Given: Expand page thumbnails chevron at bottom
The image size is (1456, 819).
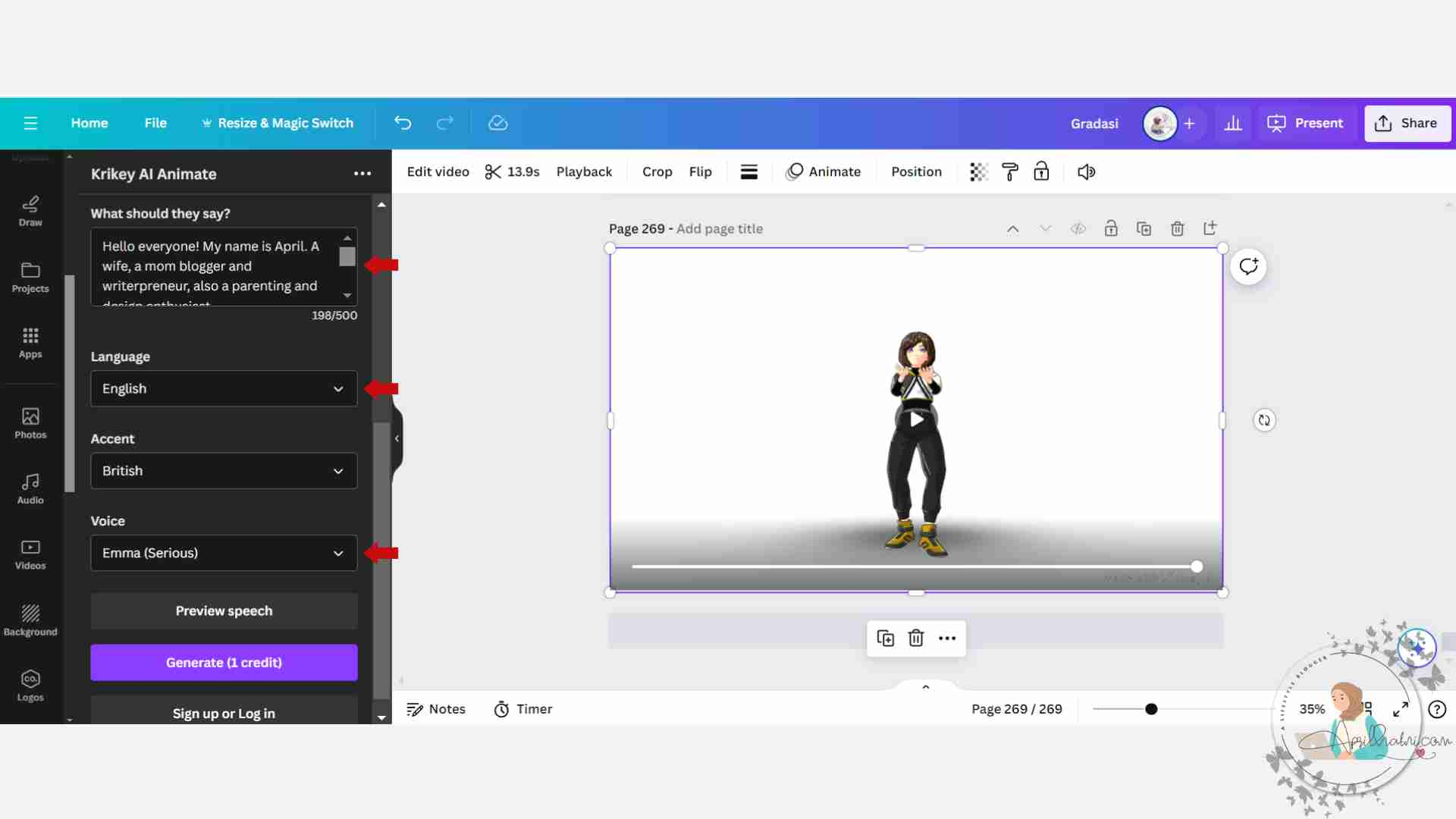Looking at the screenshot, I should pyautogui.click(x=925, y=687).
